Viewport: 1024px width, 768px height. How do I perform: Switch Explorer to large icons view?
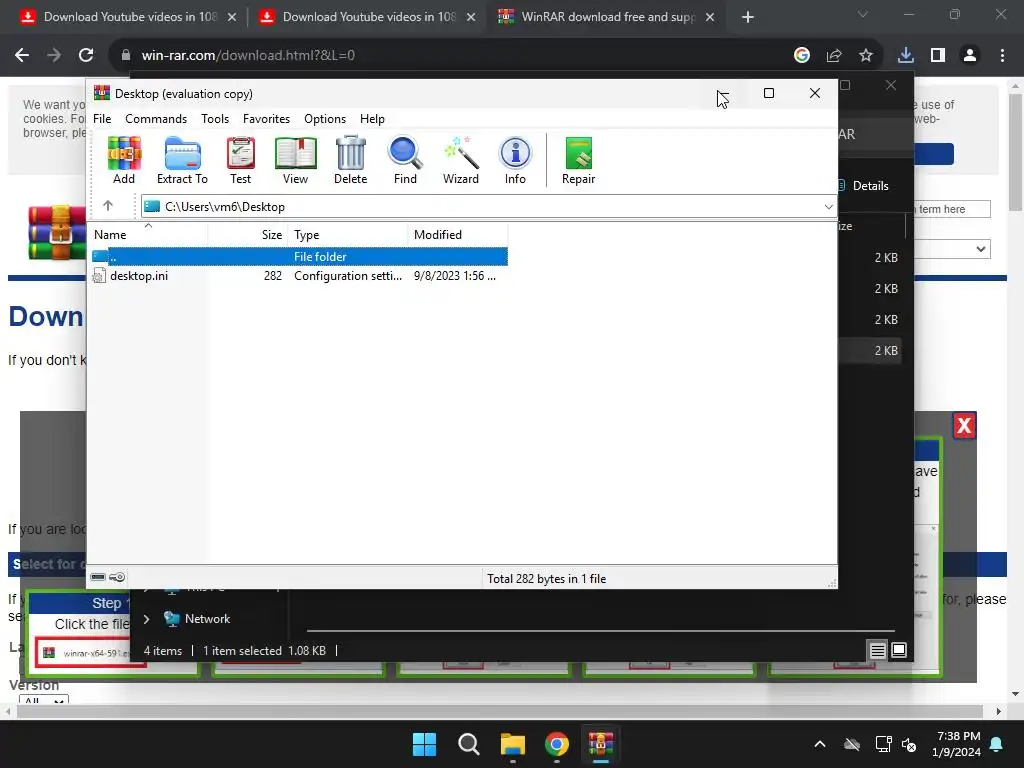pyautogui.click(x=899, y=650)
